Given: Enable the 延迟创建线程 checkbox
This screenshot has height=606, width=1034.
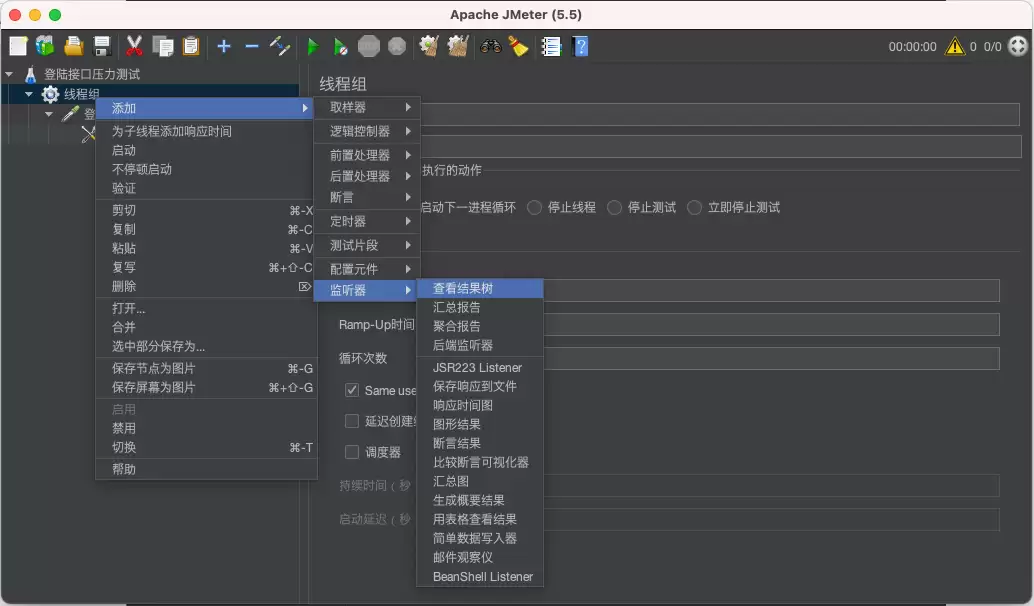Looking at the screenshot, I should click(x=352, y=421).
